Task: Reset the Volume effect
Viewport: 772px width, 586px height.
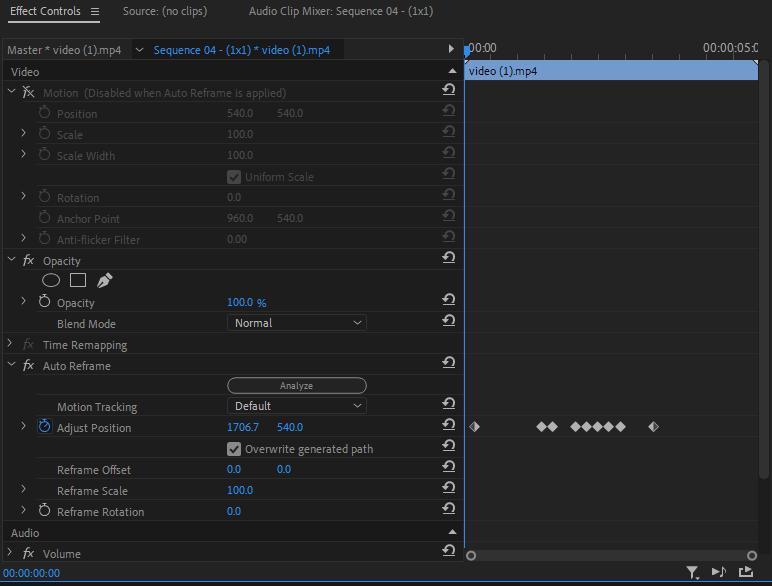Action: (449, 551)
